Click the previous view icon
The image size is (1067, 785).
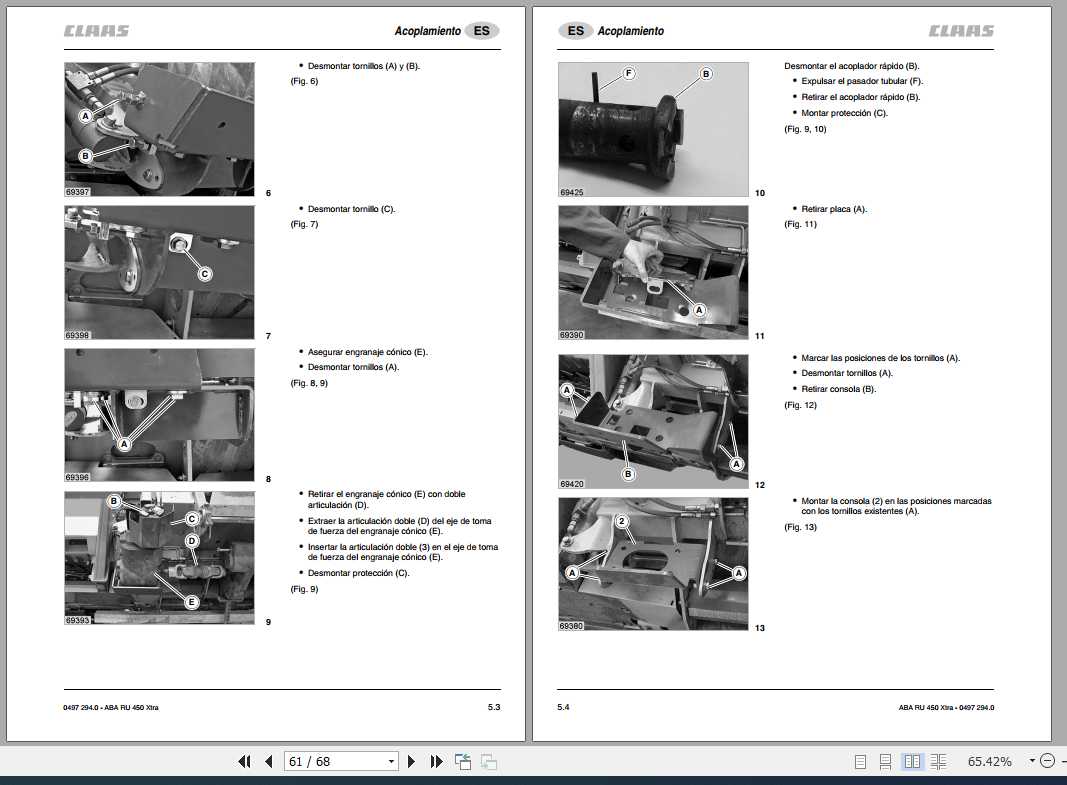pyautogui.click(x=463, y=761)
